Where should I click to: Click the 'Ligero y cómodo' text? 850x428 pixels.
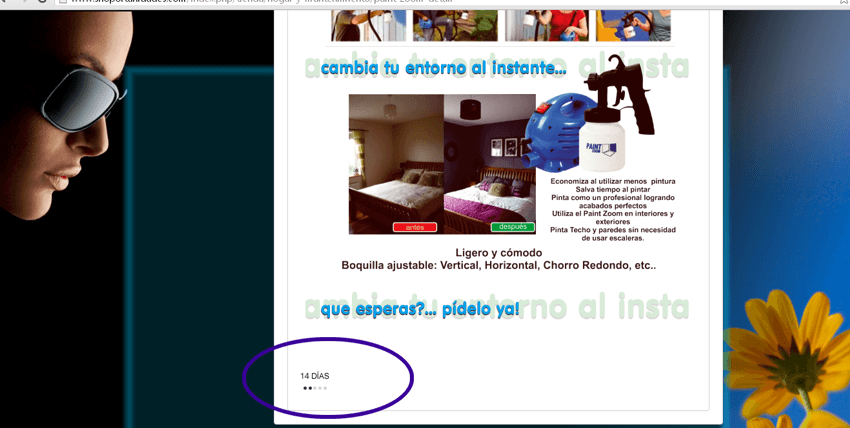click(x=499, y=253)
